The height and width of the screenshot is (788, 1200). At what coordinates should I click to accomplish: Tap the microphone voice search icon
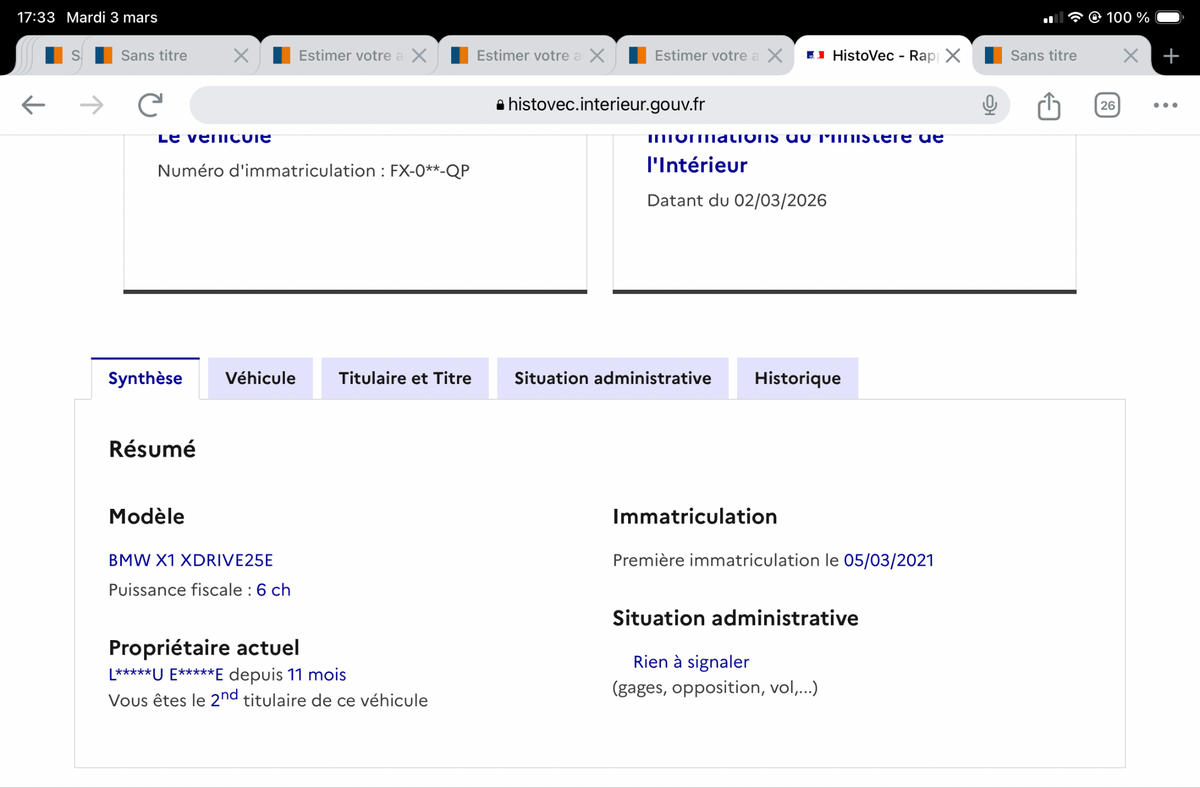[x=990, y=105]
